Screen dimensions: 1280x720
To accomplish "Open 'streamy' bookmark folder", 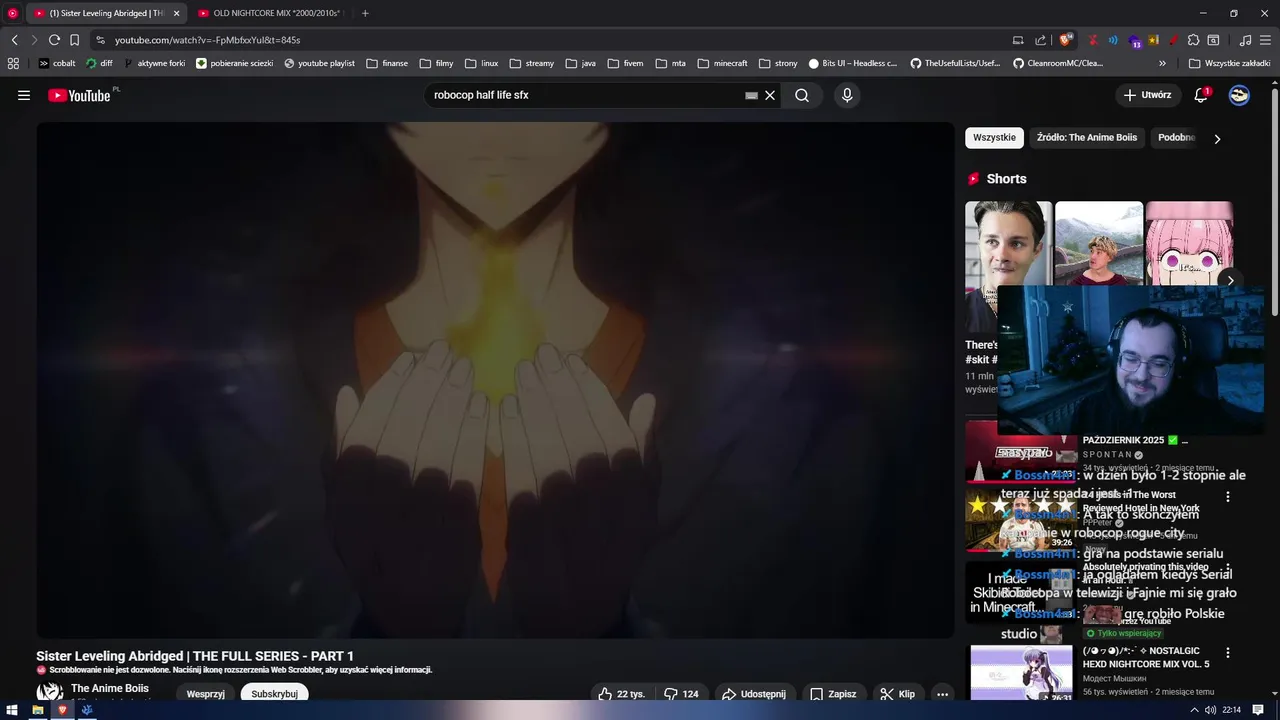I will tap(531, 63).
